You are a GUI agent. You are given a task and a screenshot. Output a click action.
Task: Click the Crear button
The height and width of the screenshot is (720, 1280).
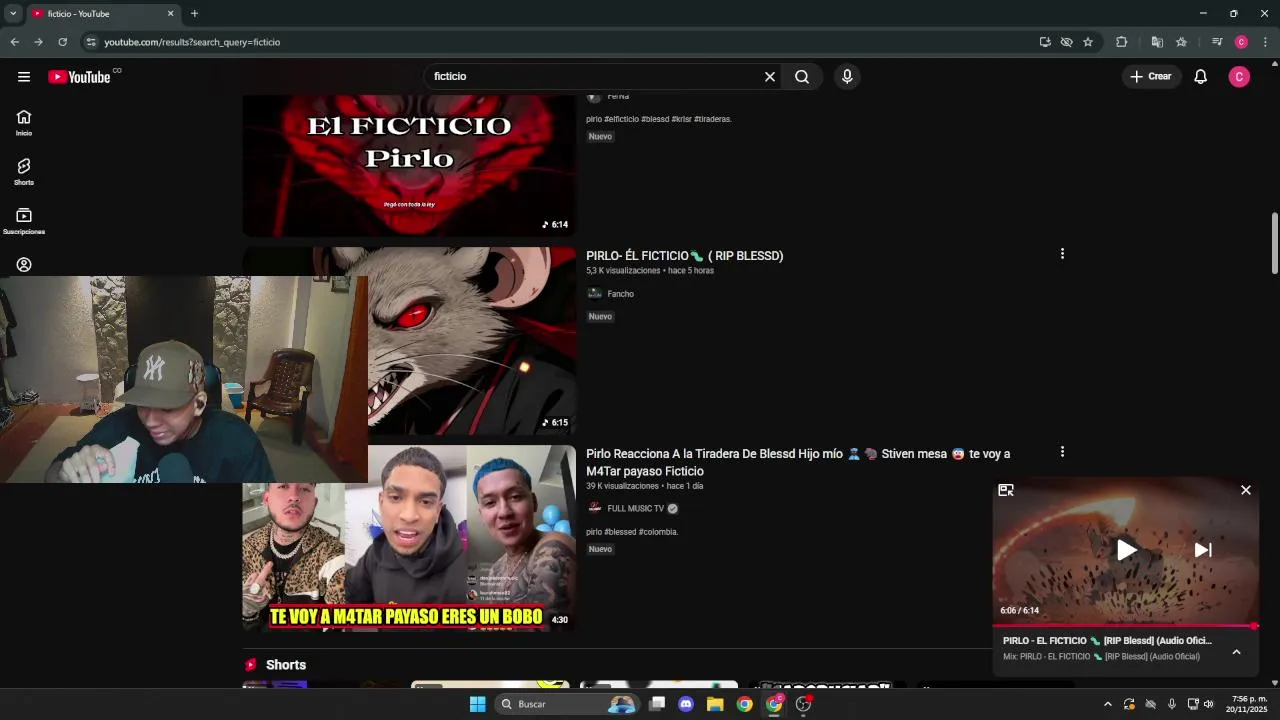tap(1151, 77)
